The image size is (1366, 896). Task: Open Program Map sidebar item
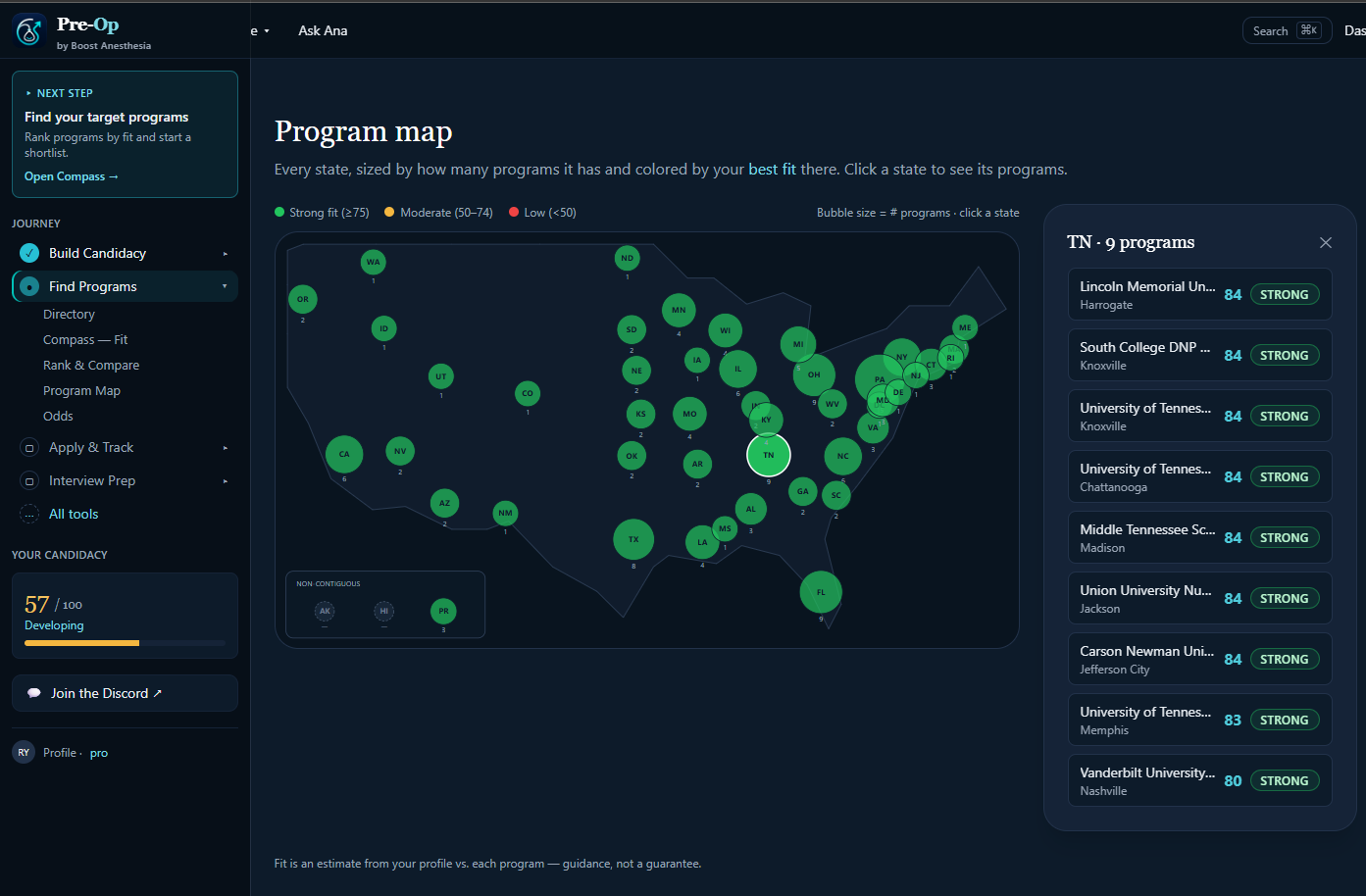pos(81,391)
